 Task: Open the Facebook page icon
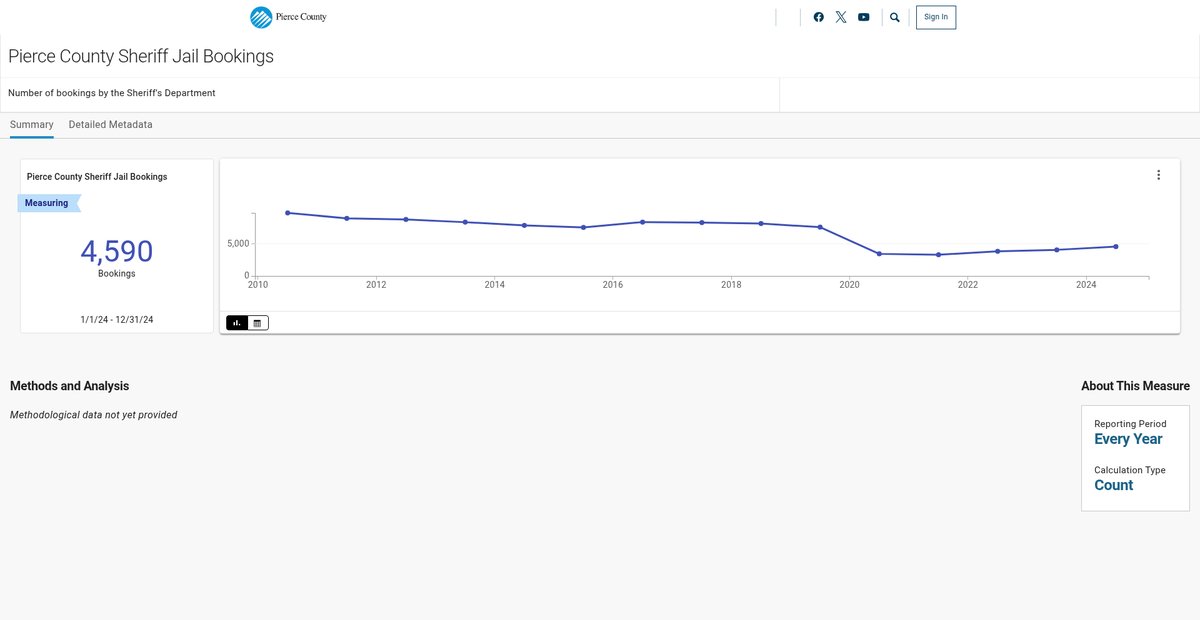[818, 17]
